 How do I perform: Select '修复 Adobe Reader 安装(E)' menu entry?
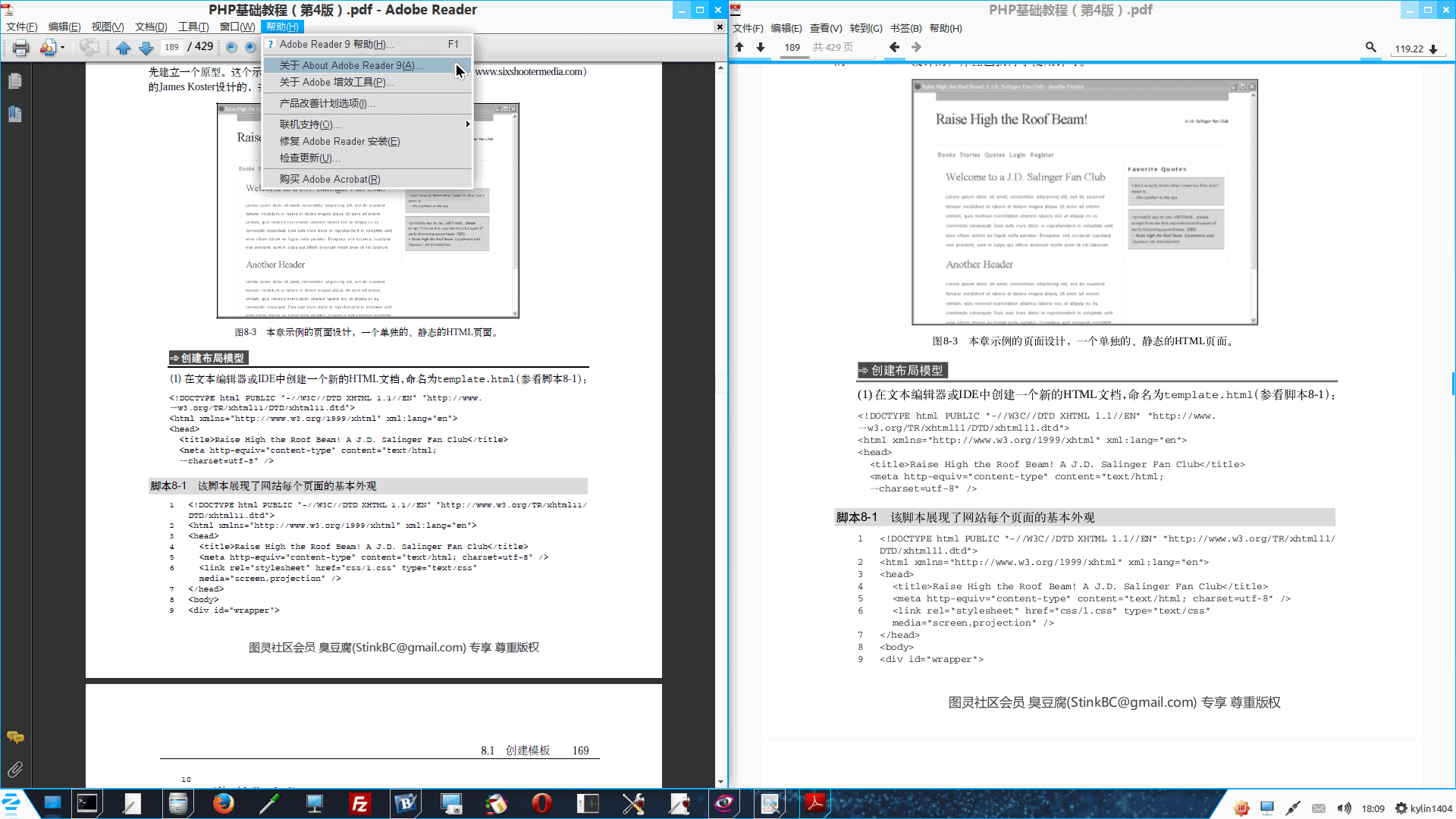point(368,141)
